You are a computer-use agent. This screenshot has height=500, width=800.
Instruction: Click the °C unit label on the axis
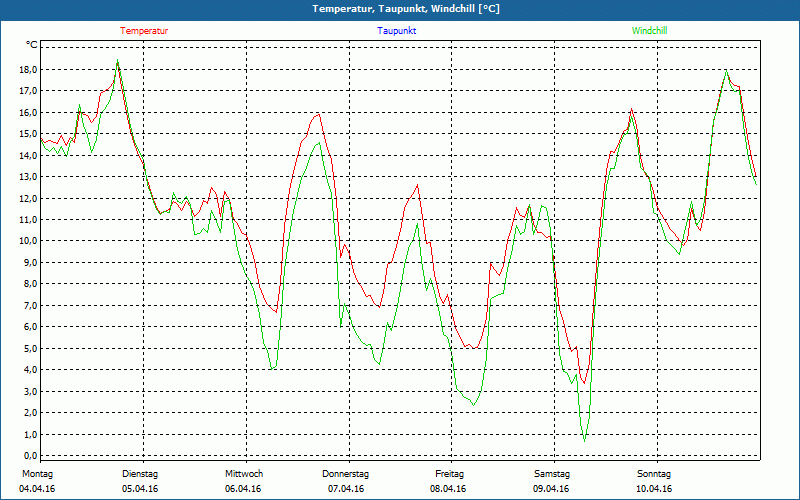click(x=32, y=45)
